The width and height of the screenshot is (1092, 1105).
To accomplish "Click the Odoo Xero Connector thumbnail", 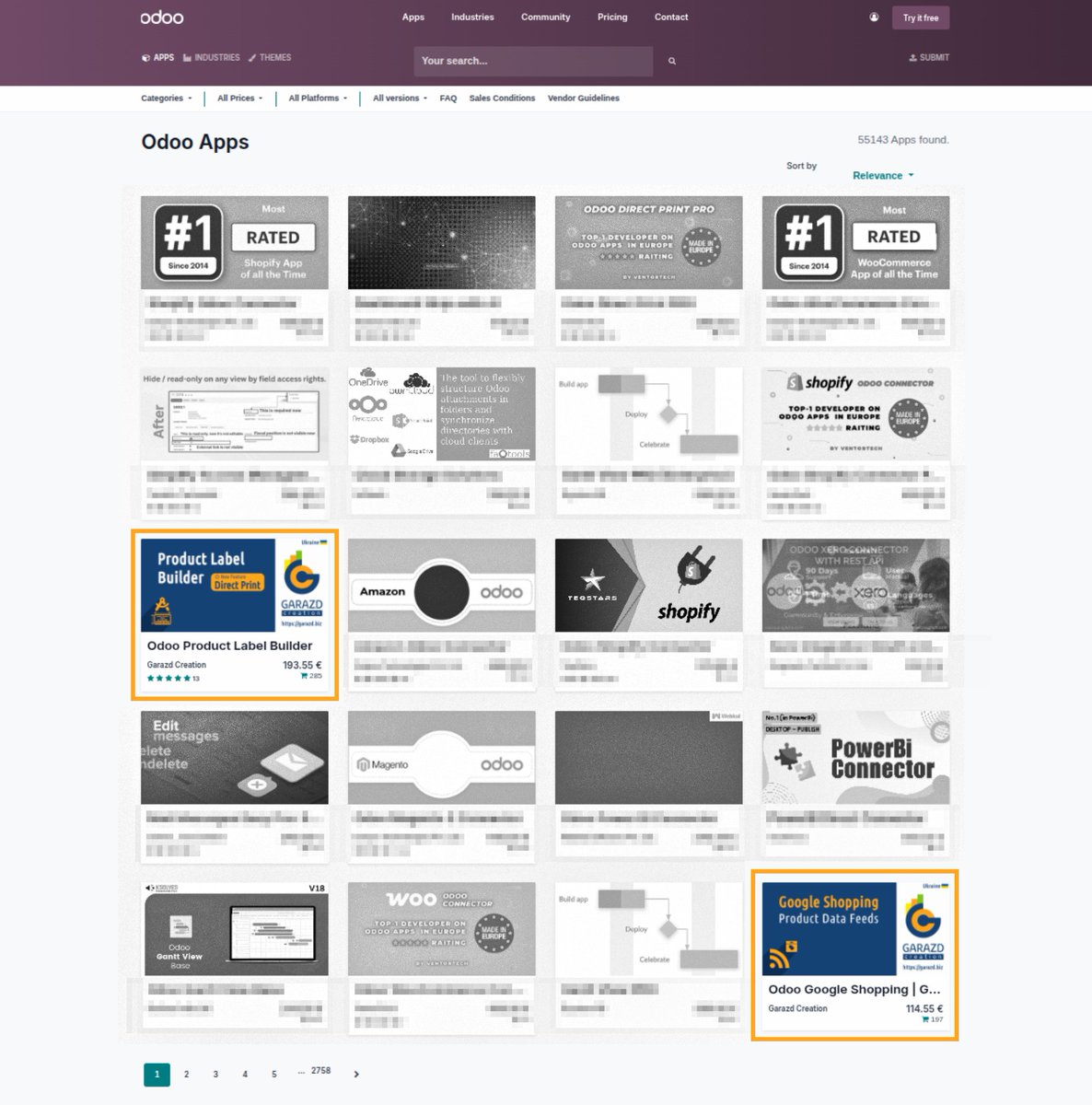I will pyautogui.click(x=855, y=586).
